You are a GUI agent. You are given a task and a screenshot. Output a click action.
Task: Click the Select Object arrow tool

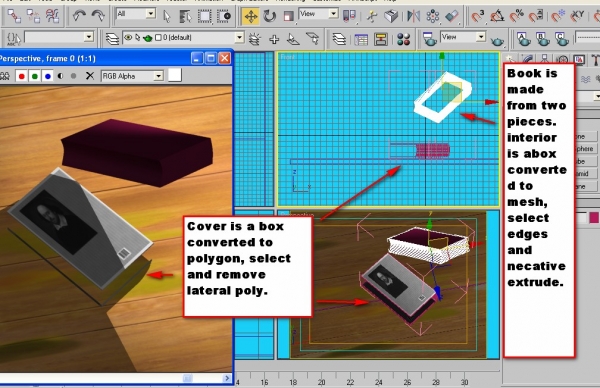(166, 16)
